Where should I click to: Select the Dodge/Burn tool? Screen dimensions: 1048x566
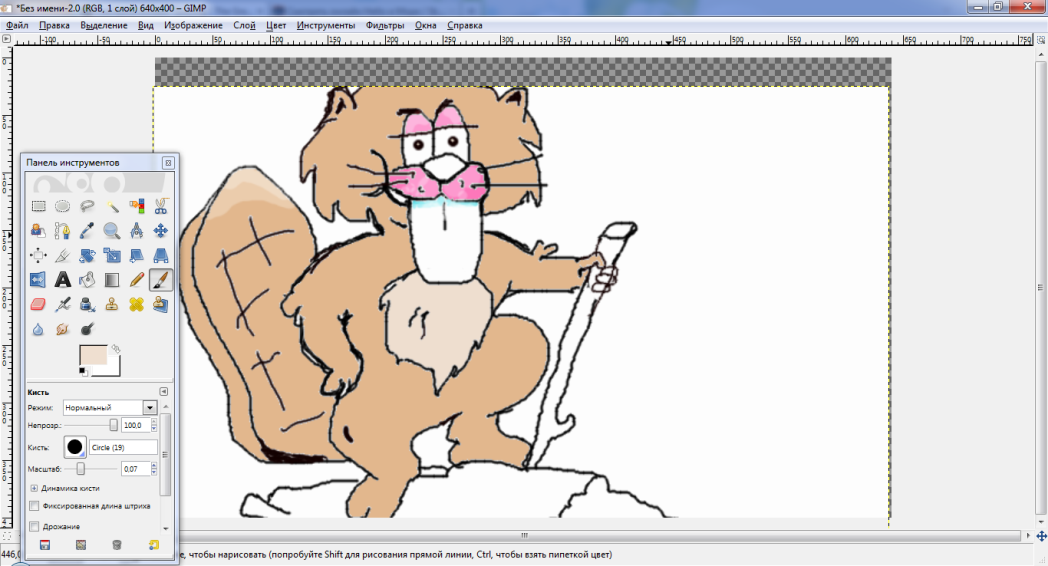tap(87, 329)
